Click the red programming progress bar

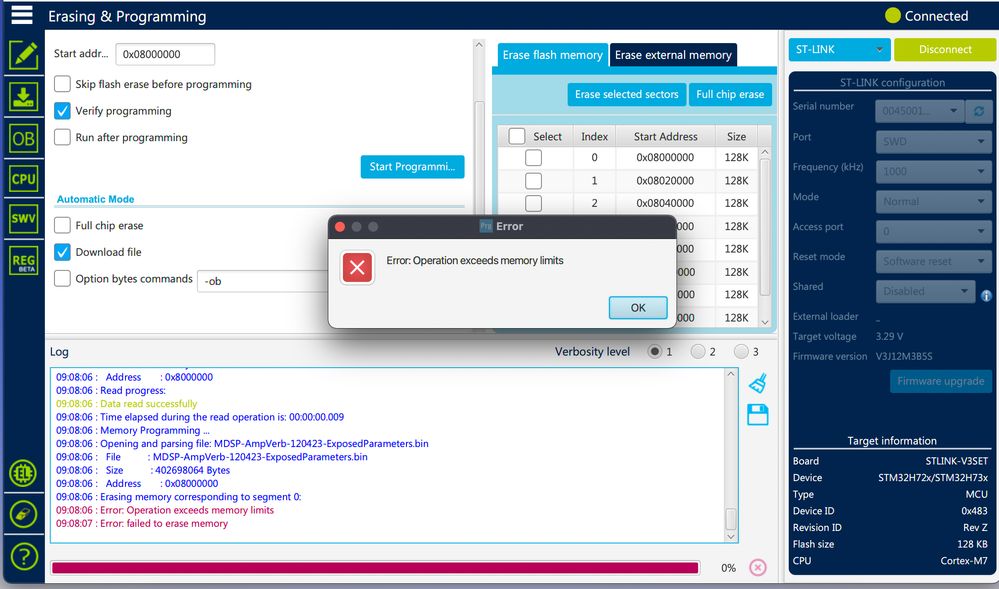tap(375, 567)
